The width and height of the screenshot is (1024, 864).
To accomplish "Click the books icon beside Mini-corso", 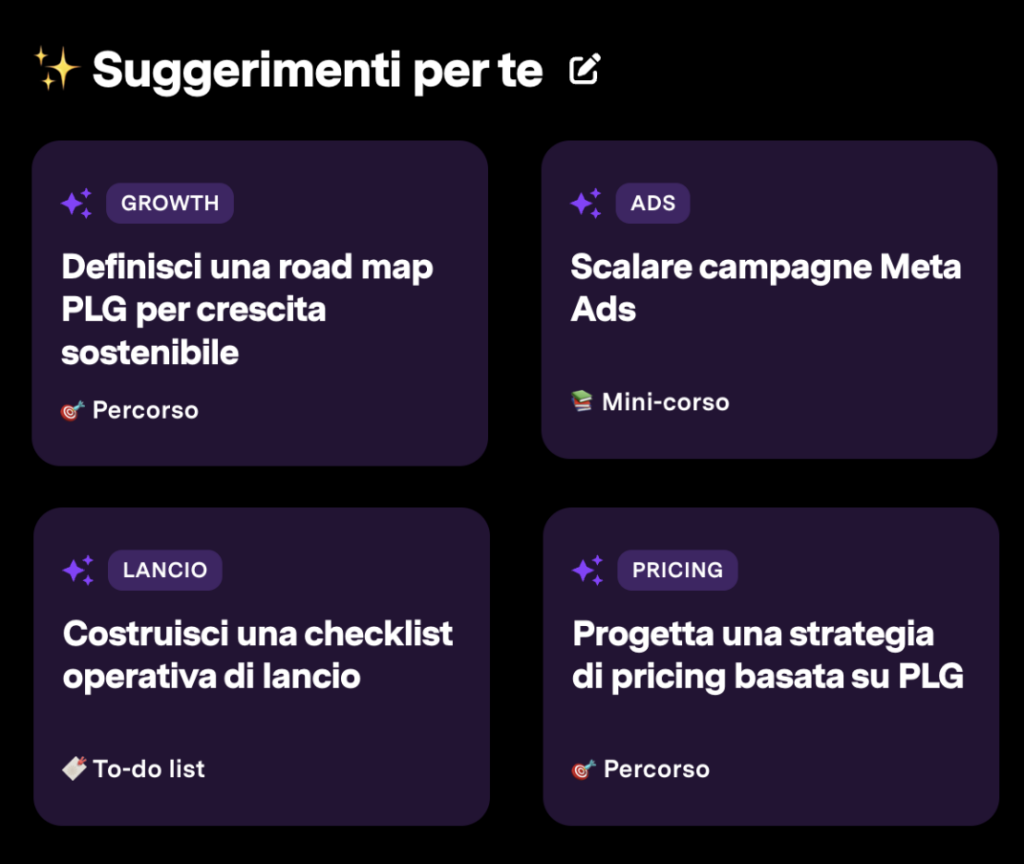I will coord(582,402).
